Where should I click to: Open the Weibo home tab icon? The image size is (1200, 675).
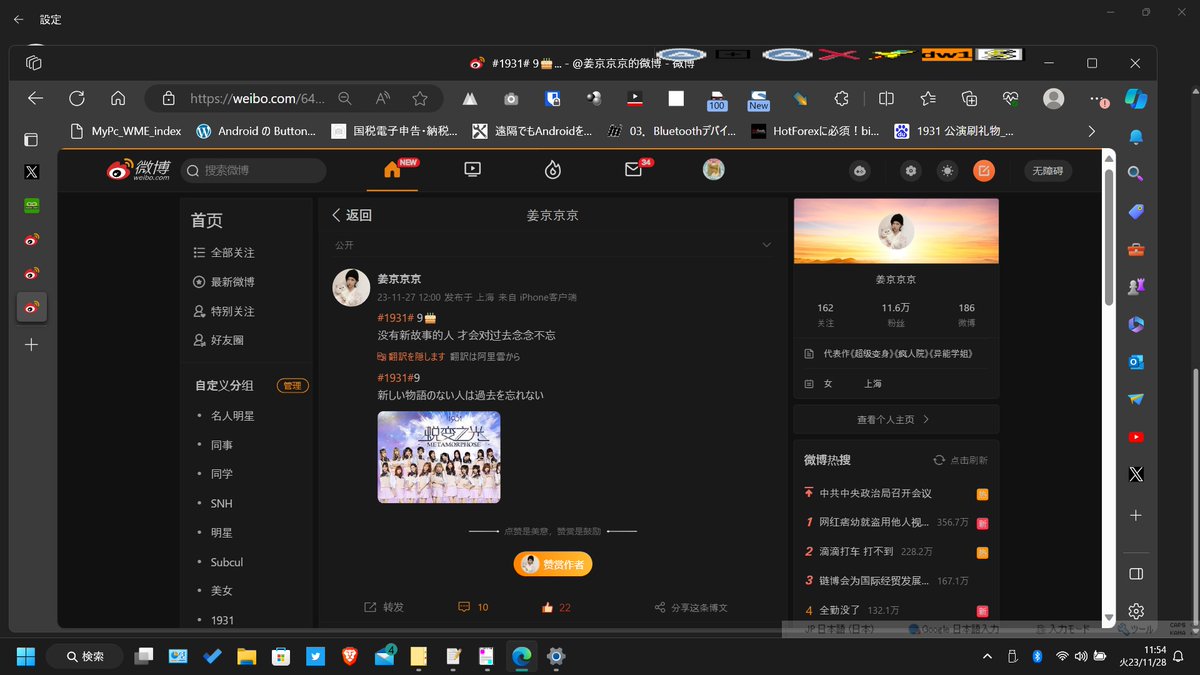pyautogui.click(x=392, y=170)
